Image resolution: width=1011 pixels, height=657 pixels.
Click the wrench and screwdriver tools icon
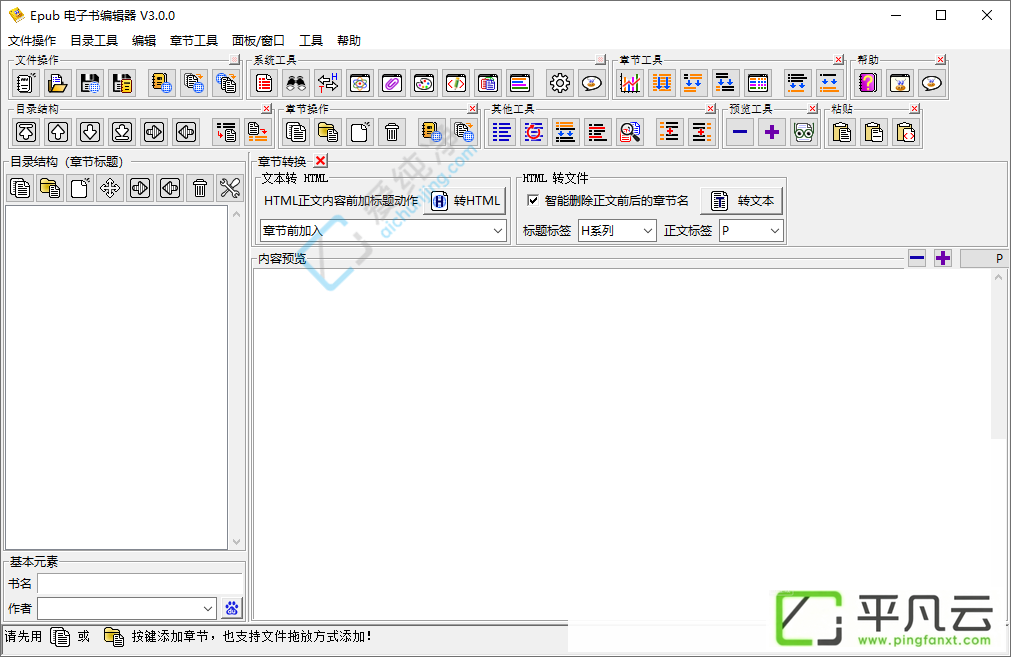(230, 188)
